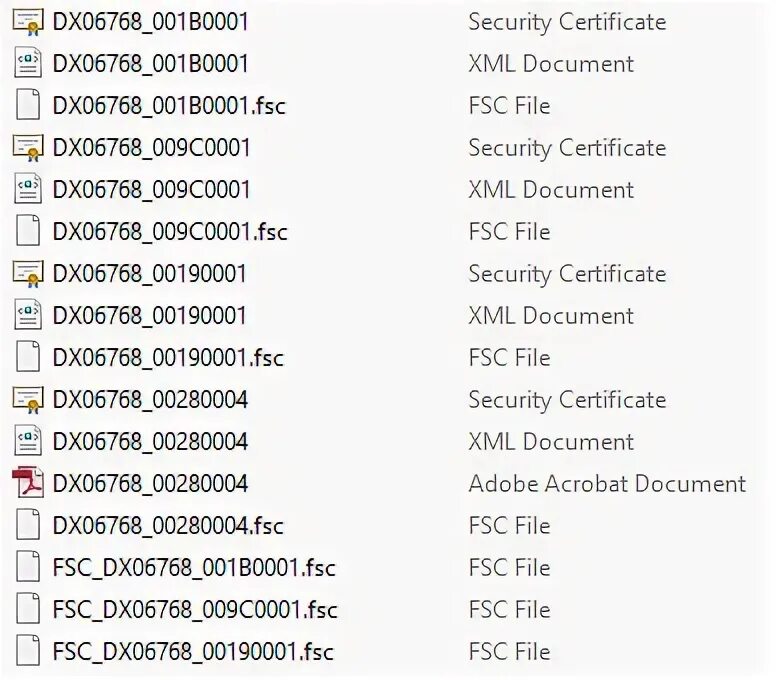Select the DX06768_00280004 Security Certificate name
The height and width of the screenshot is (680, 776).
(150, 399)
